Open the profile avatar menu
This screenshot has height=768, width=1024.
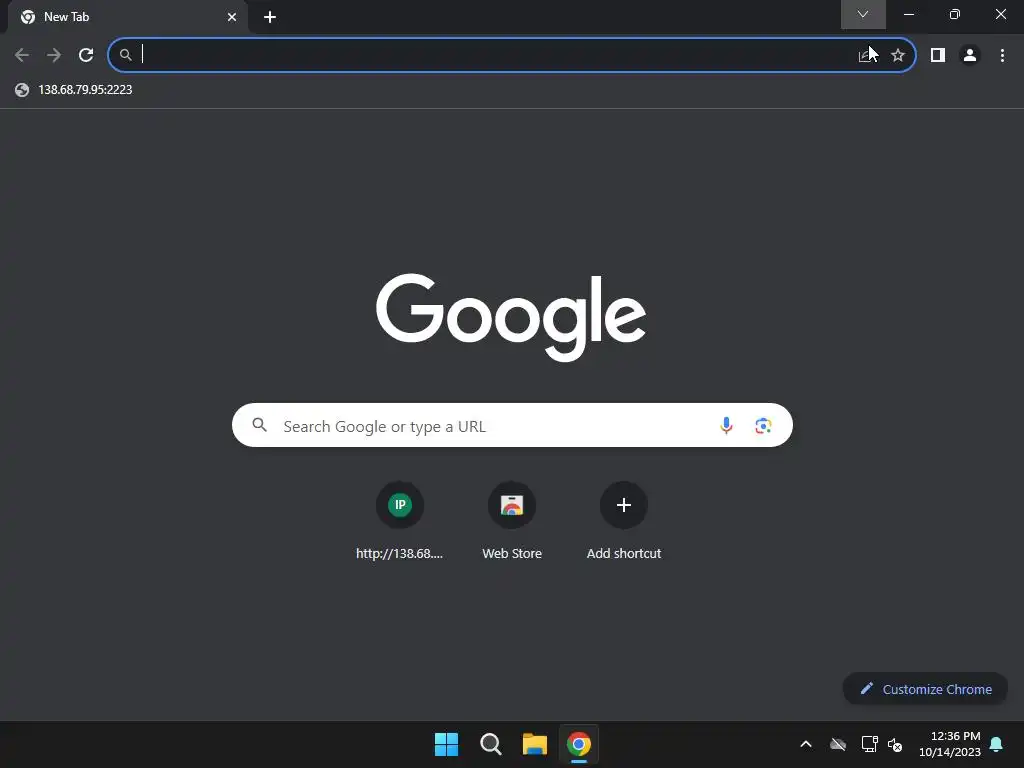(x=970, y=55)
